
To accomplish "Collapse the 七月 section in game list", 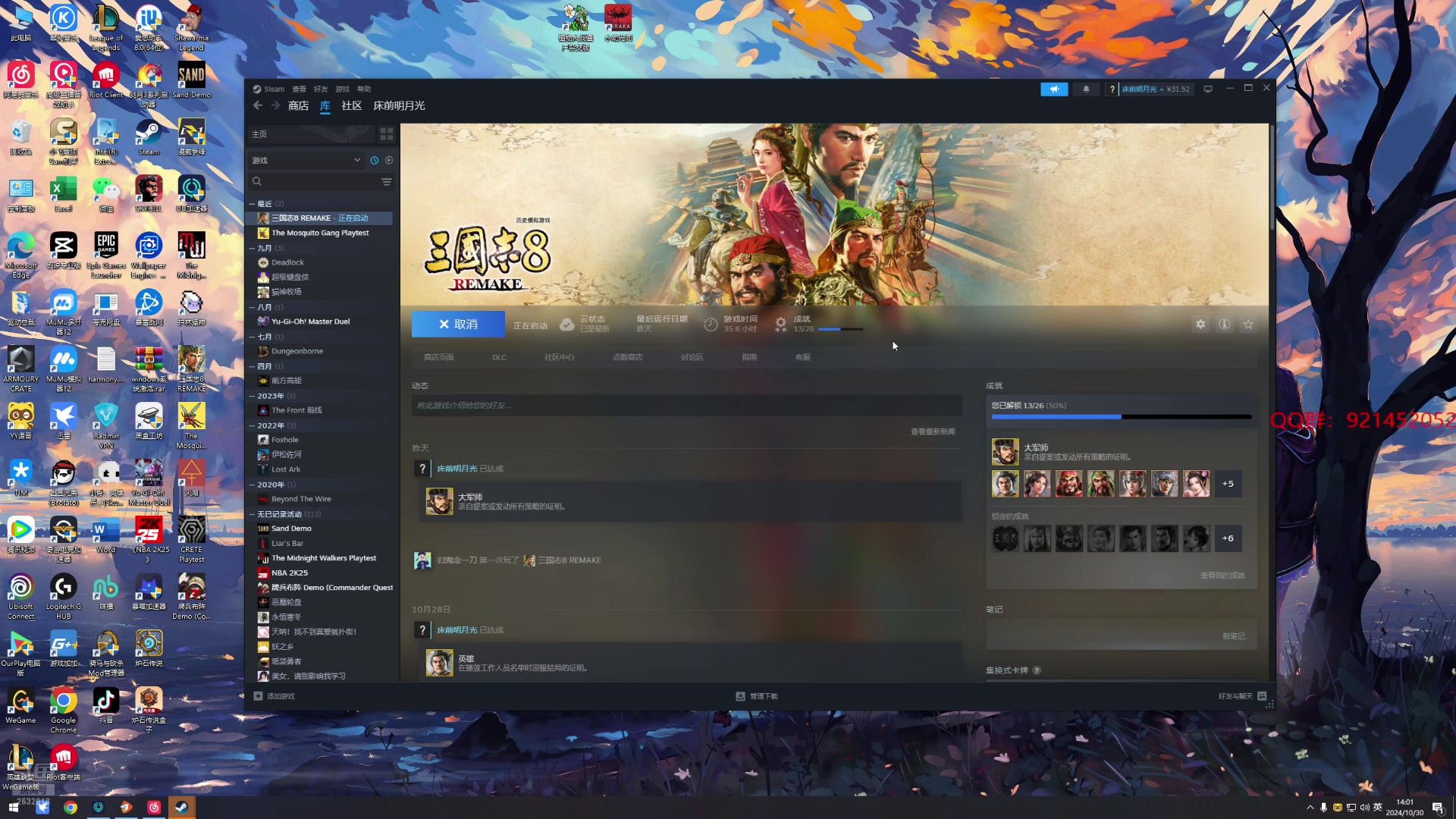I will tap(253, 337).
